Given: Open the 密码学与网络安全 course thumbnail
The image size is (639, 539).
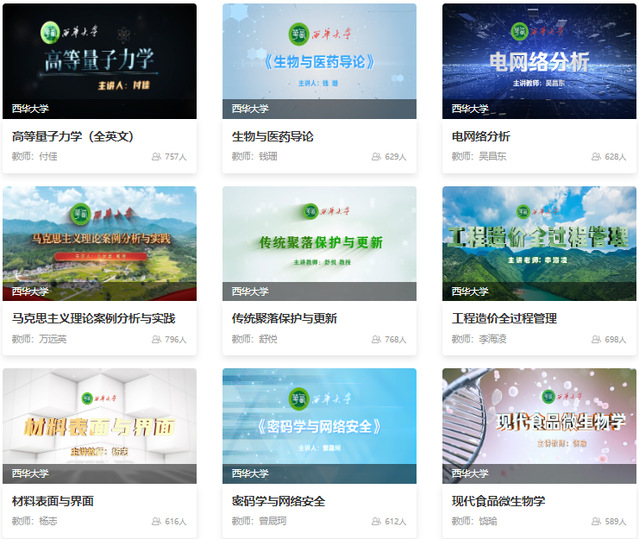Looking at the screenshot, I should [319, 425].
